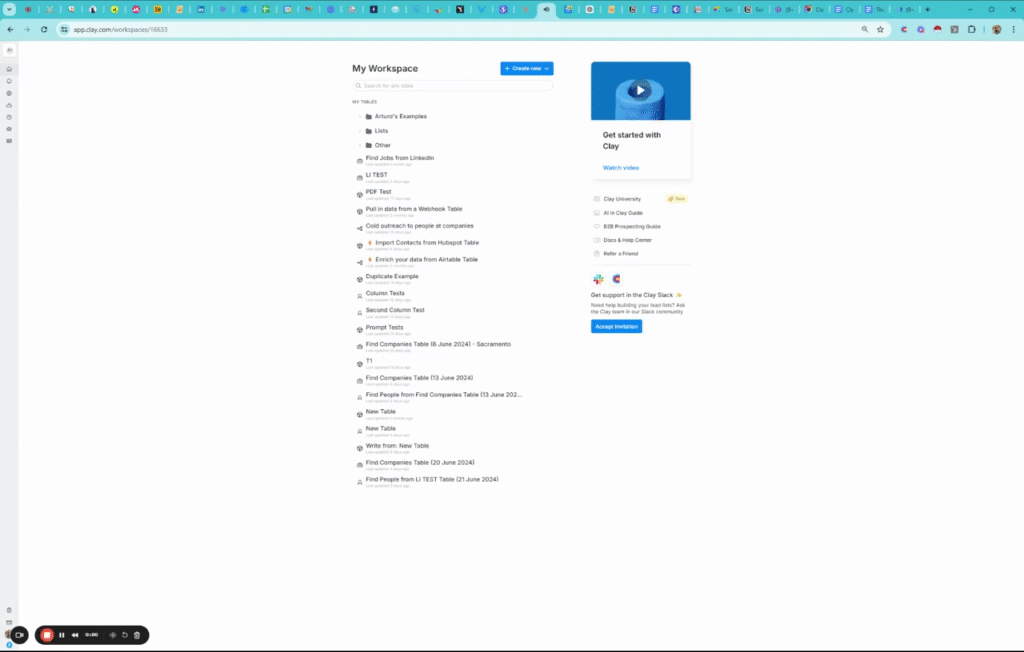Click the recorder restart arrow icon

124,635
